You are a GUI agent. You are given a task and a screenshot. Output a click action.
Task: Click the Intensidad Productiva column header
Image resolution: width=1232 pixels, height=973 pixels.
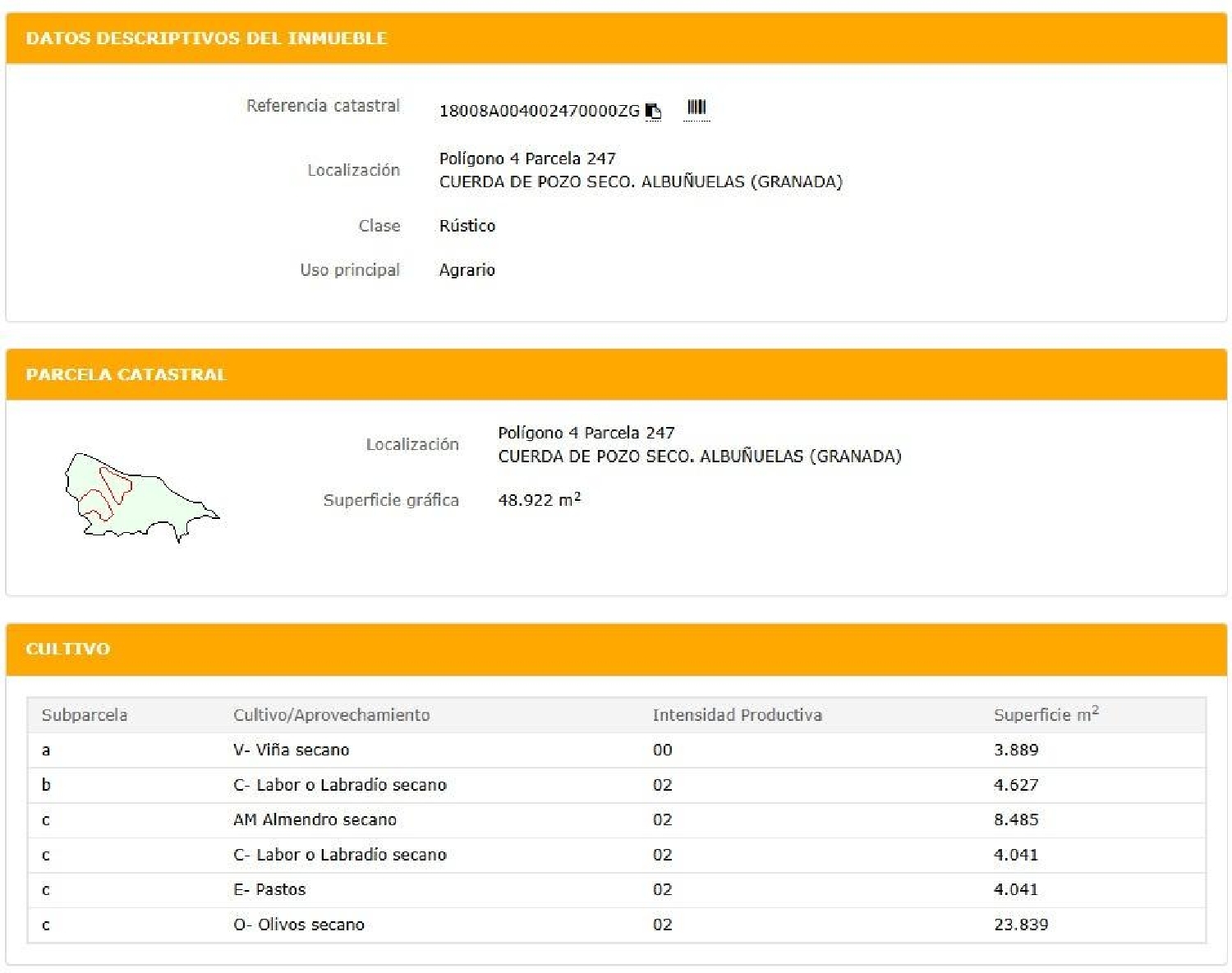(737, 715)
